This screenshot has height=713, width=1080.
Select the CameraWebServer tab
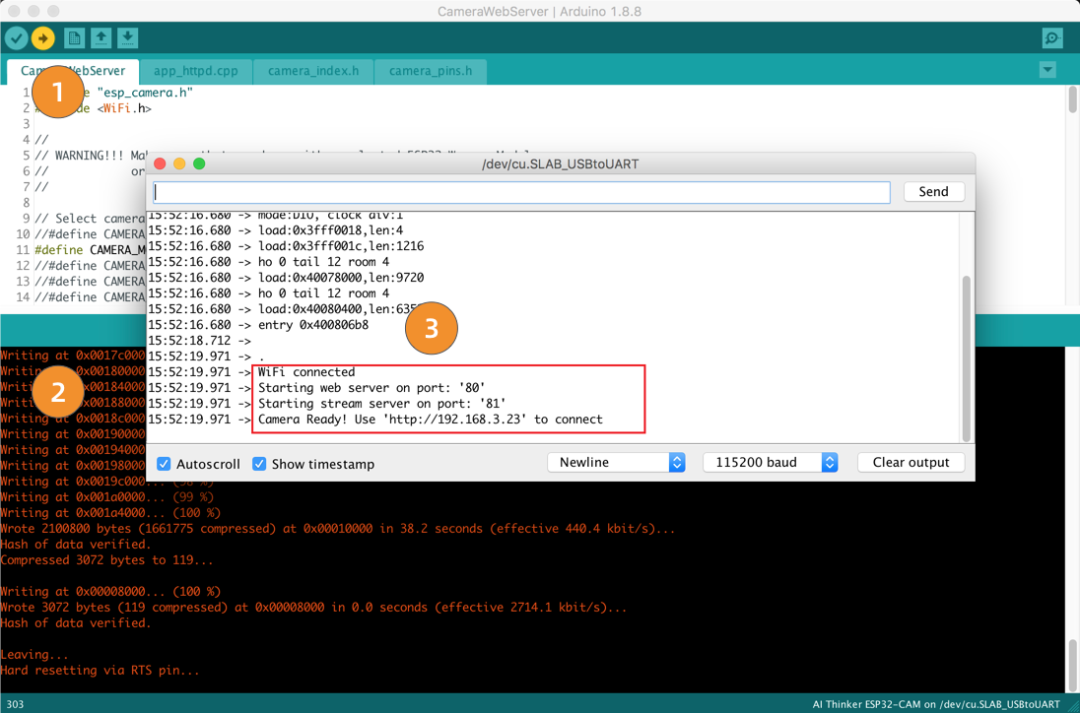pyautogui.click(x=72, y=71)
